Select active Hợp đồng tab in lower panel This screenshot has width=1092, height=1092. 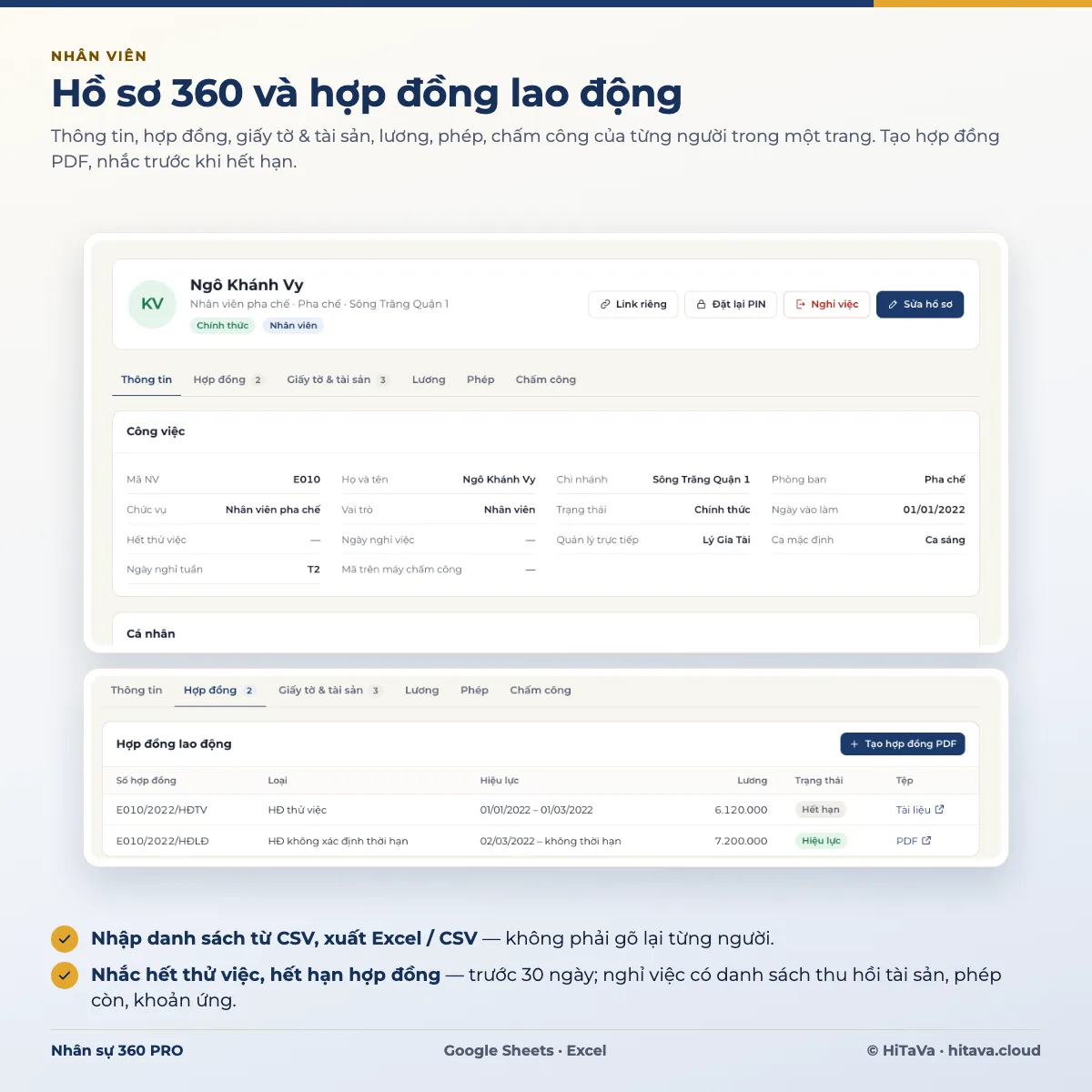coord(219,691)
